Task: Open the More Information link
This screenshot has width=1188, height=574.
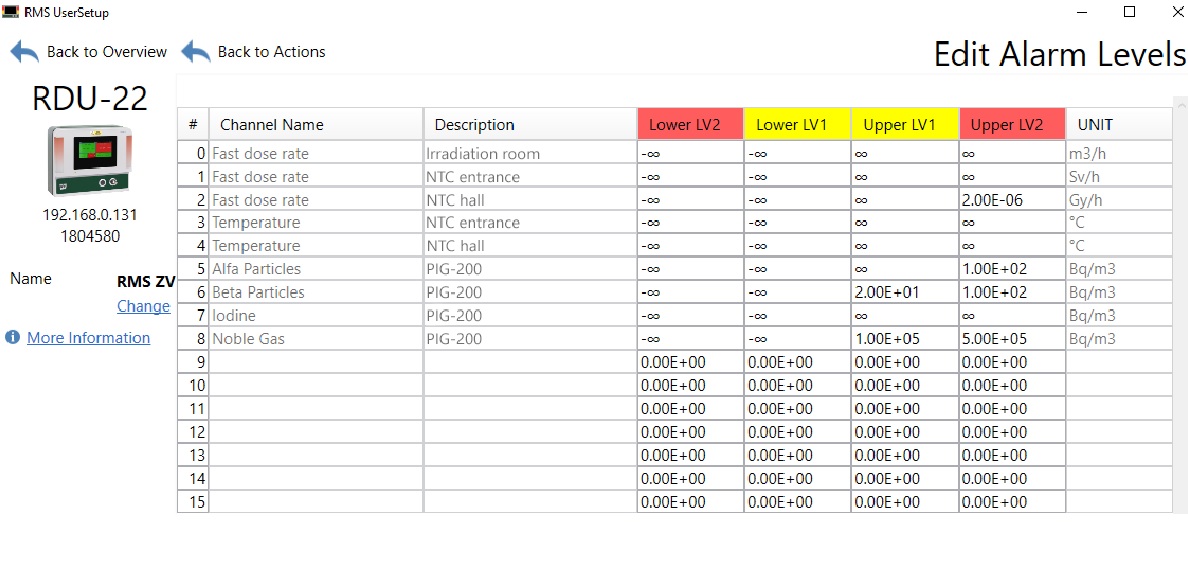Action: coord(88,338)
